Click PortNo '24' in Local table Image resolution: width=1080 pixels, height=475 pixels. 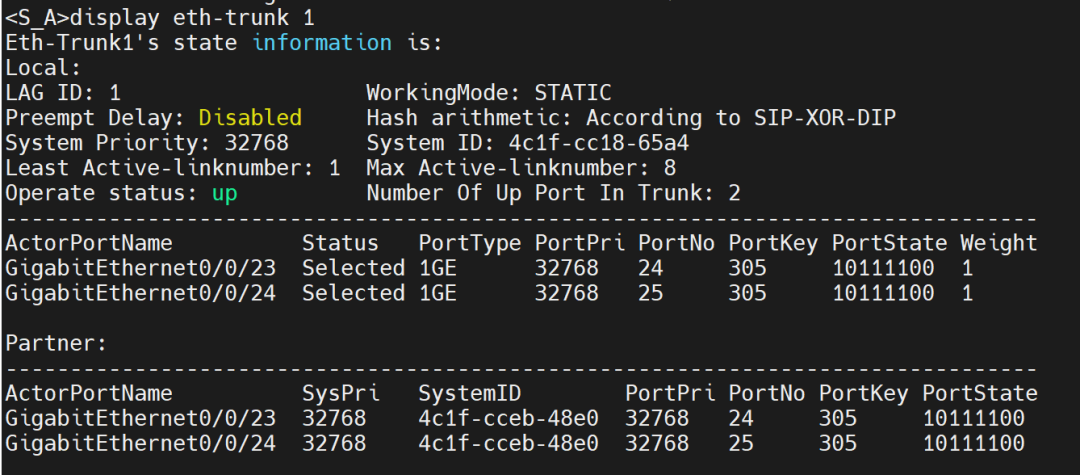click(650, 268)
